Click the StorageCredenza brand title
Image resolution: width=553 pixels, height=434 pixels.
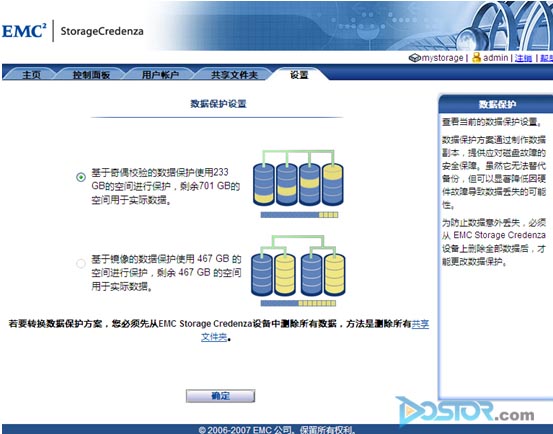click(x=102, y=31)
